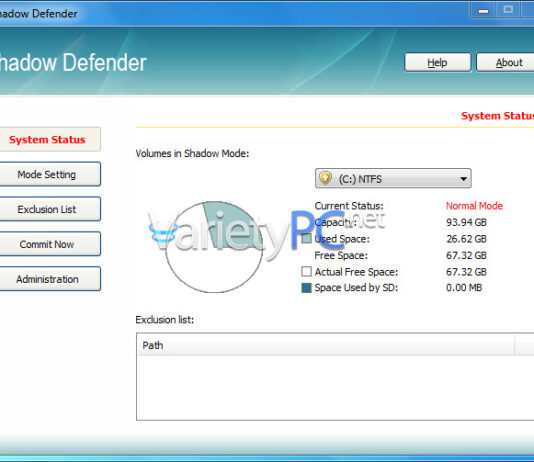Click the 26.62 GB used space value

466,239
